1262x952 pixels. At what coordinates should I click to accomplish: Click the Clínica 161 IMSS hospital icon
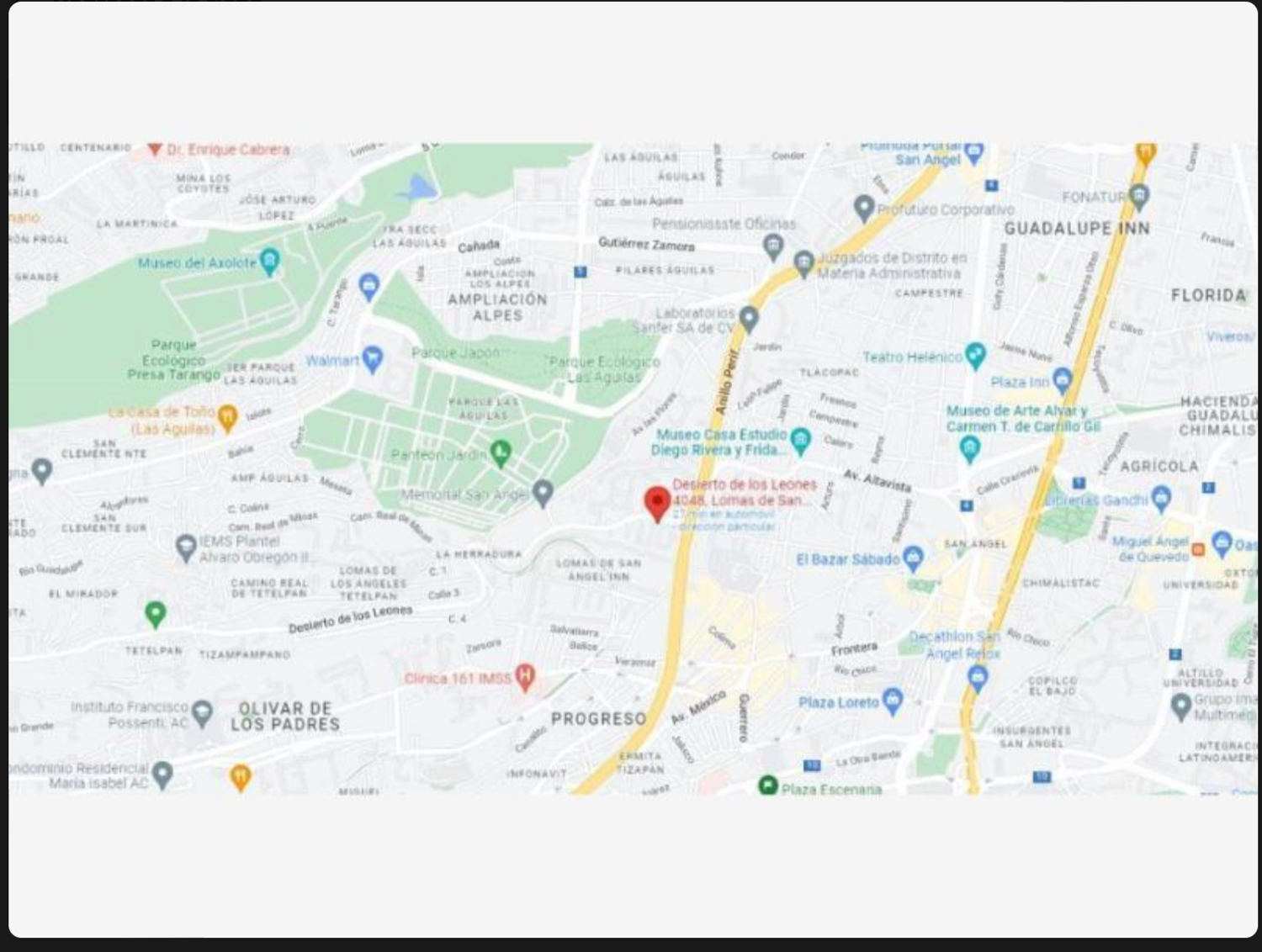coord(524,677)
